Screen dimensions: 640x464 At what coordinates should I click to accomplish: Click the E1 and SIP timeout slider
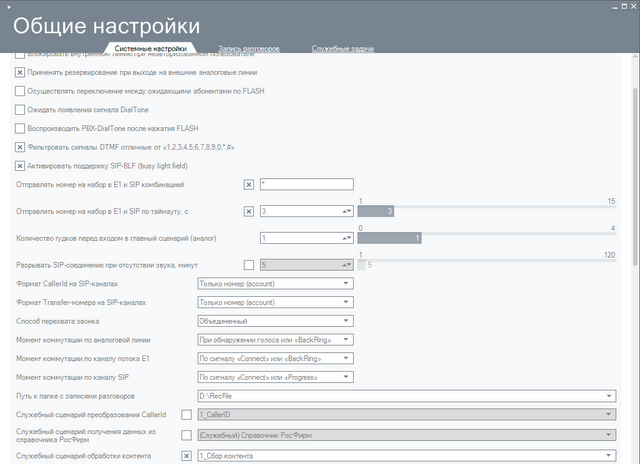point(490,211)
